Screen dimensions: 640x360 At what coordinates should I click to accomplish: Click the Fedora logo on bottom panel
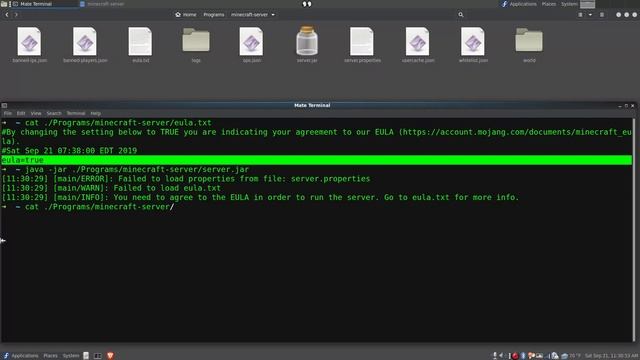[6, 356]
